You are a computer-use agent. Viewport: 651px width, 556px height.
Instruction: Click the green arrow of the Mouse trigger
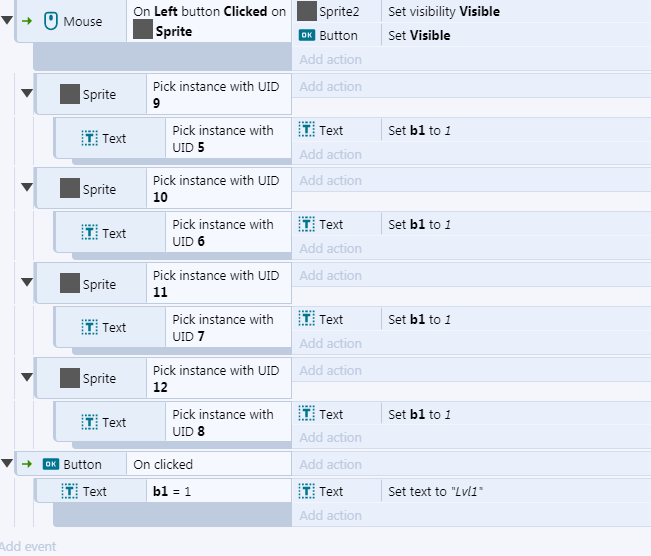27,21
